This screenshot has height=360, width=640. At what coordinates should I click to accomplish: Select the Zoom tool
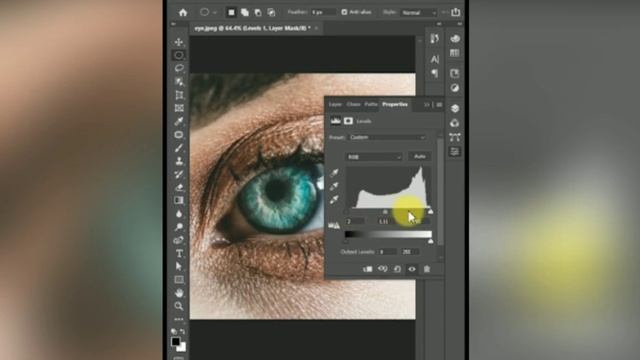coord(179,306)
